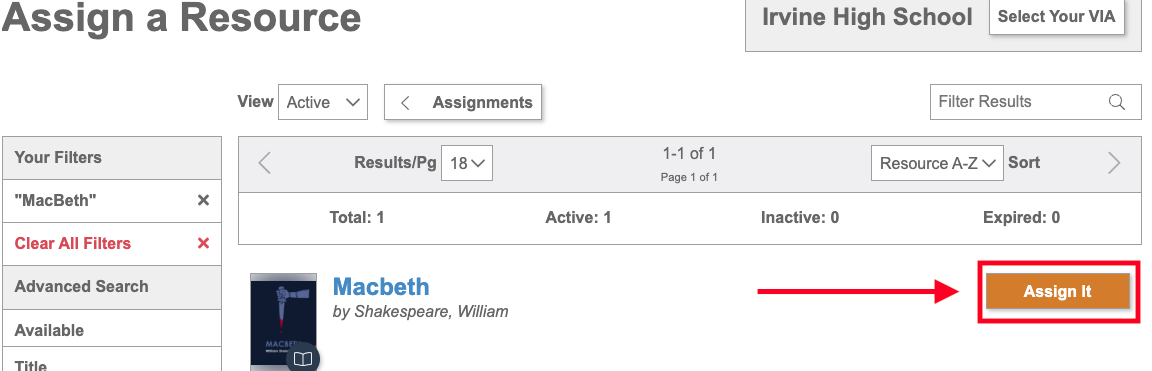Image resolution: width=1152 pixels, height=371 pixels.
Task: Open the Resource A-Z sort dropdown
Action: pos(937,163)
